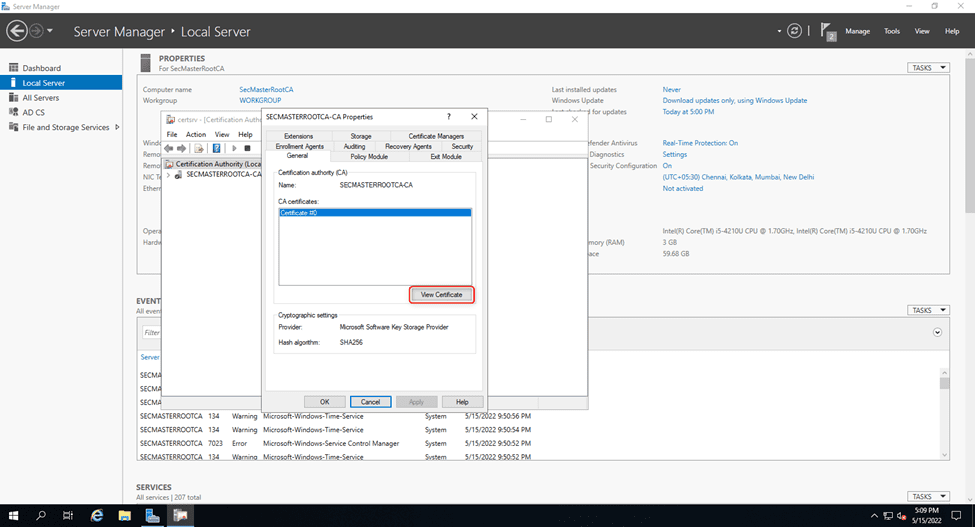
Task: Click the Server Manager forward arrow
Action: pyautogui.click(x=37, y=30)
